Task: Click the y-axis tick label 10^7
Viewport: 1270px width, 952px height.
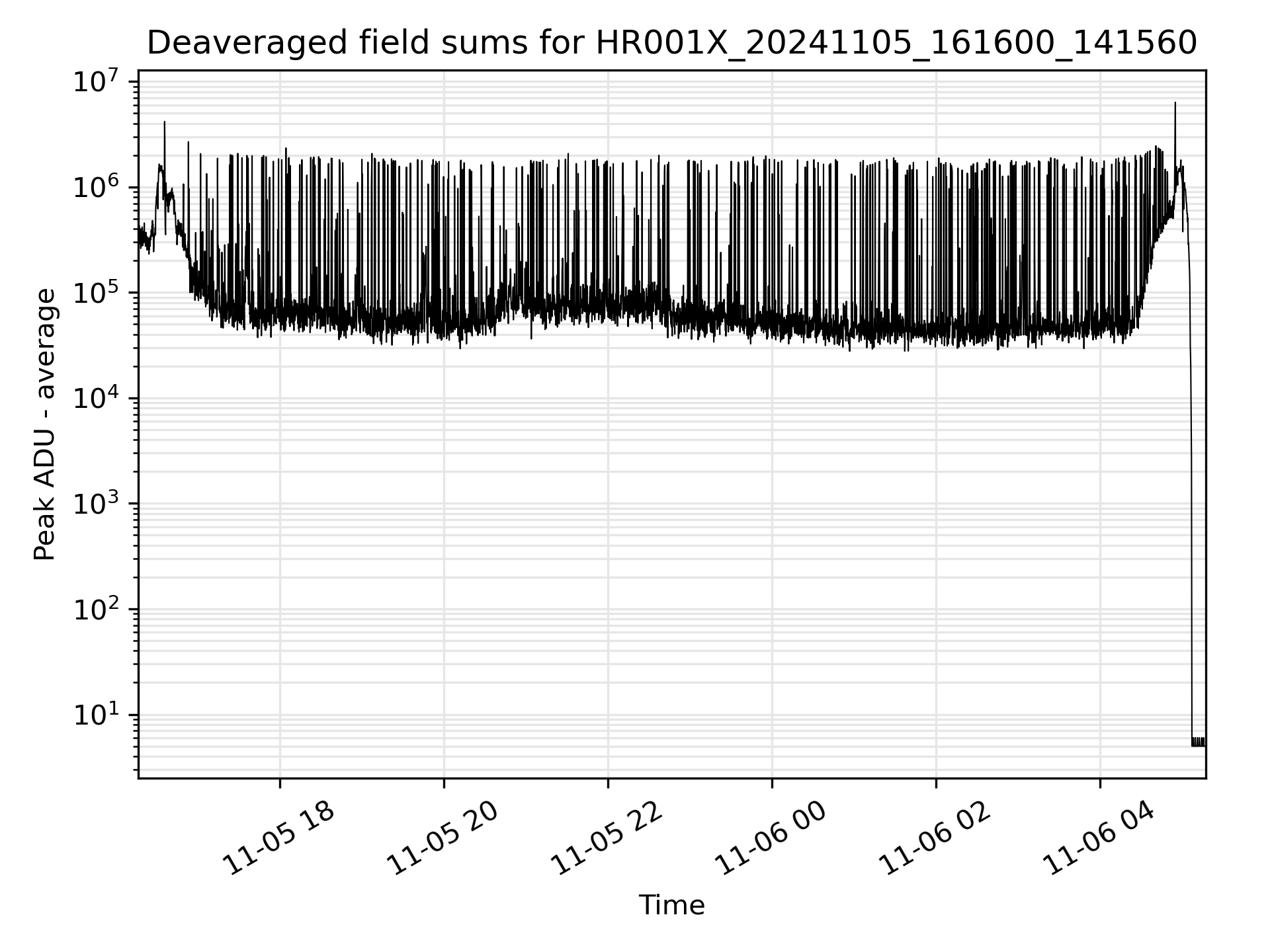Action: click(x=97, y=82)
